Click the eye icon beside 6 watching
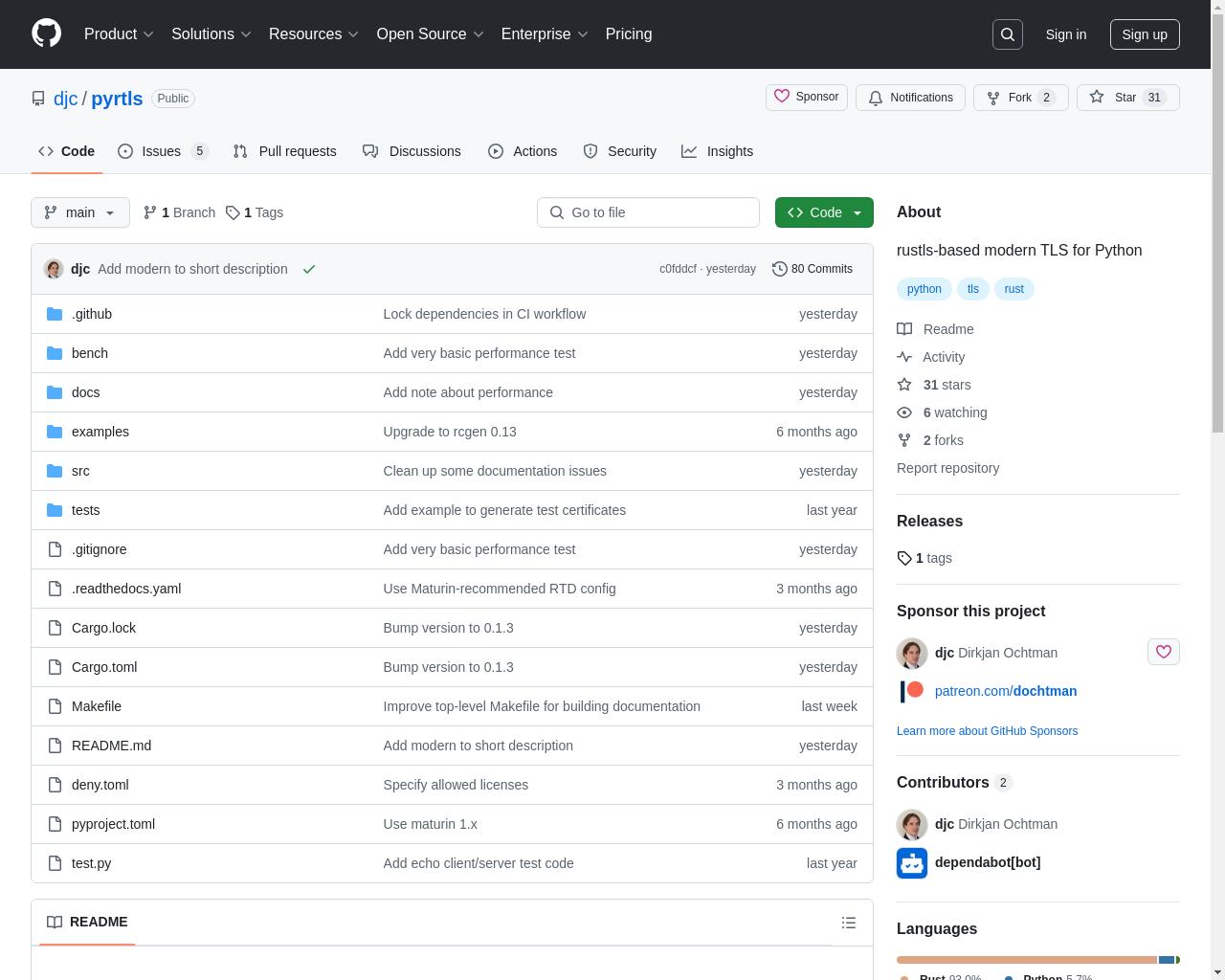This screenshot has width=1225, height=980. pyautogui.click(x=904, y=412)
